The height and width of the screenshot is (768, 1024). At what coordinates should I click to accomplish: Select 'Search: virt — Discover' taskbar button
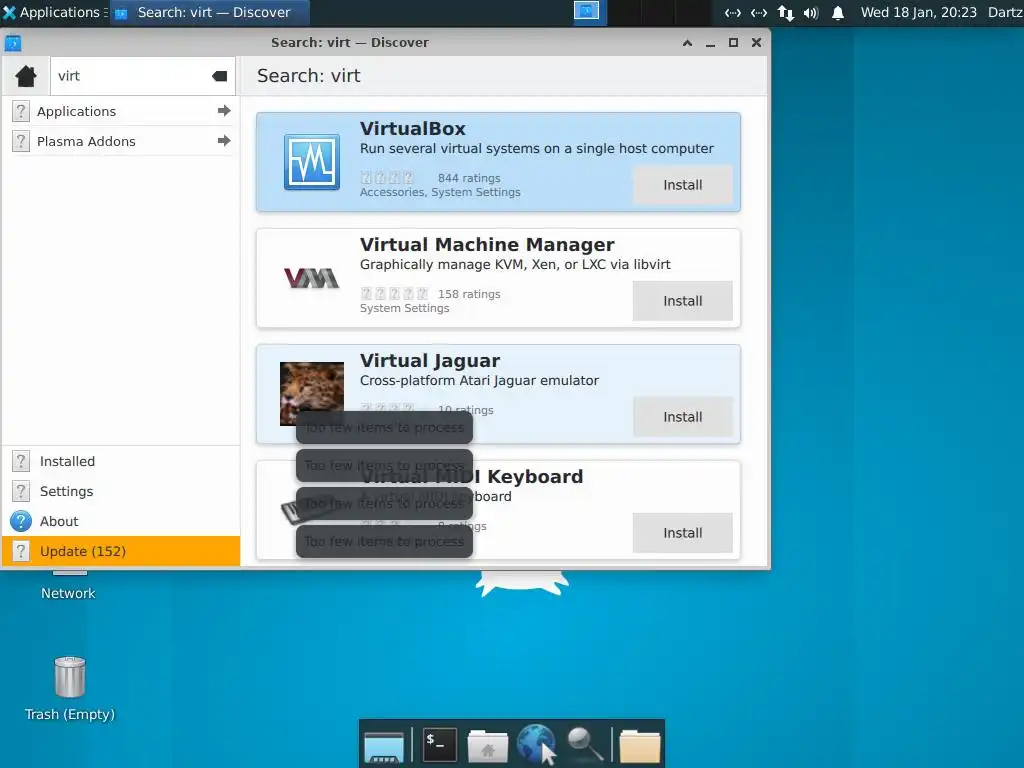[209, 12]
